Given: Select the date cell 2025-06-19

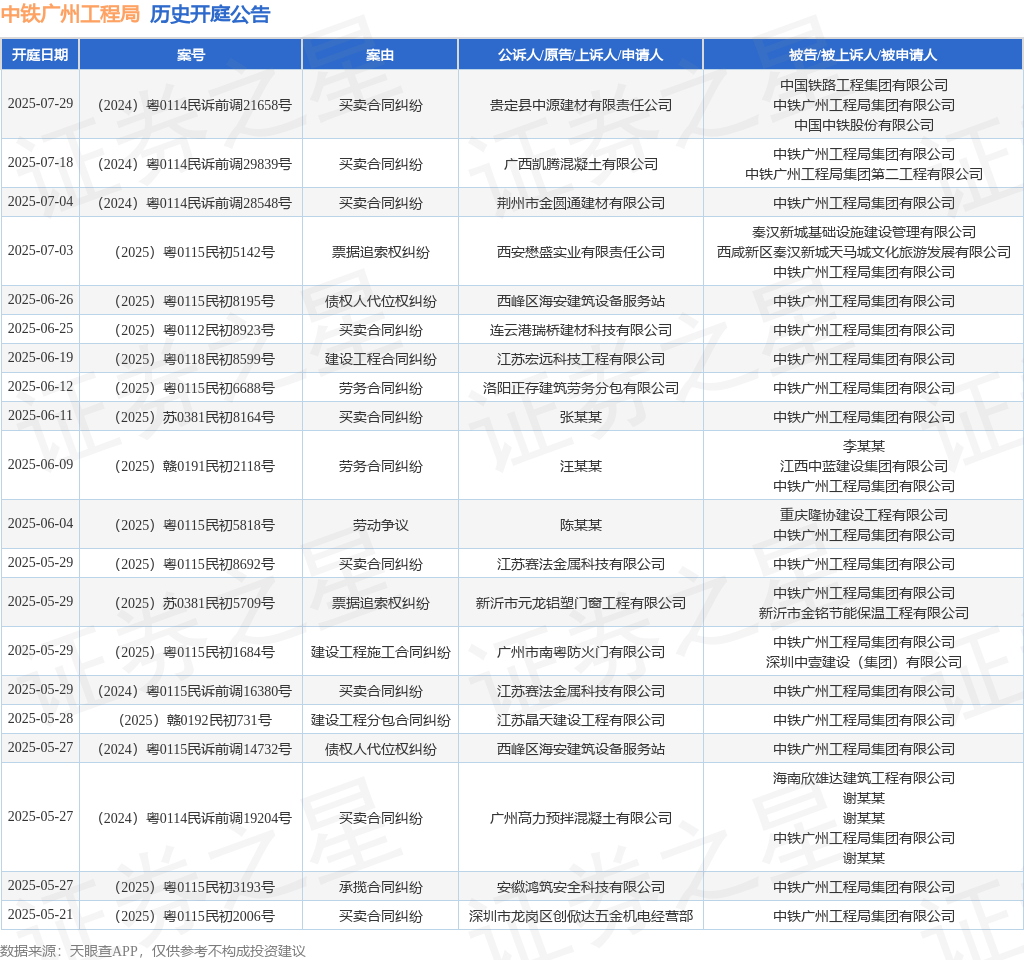Looking at the screenshot, I should click(x=40, y=358).
